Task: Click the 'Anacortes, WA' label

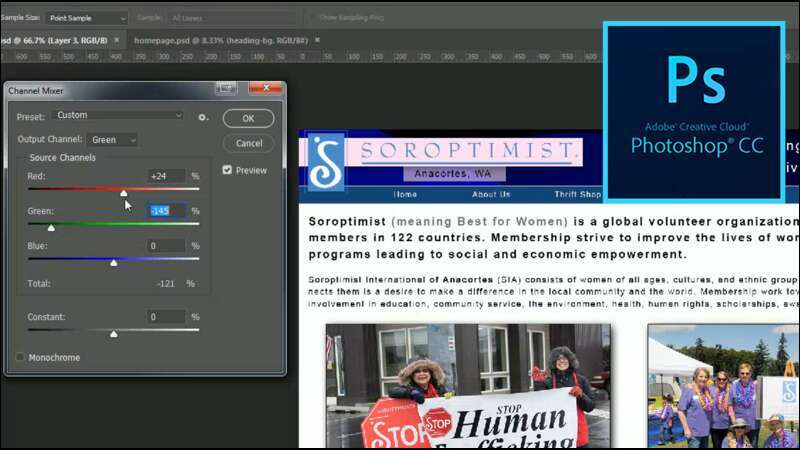Action: coord(454,174)
